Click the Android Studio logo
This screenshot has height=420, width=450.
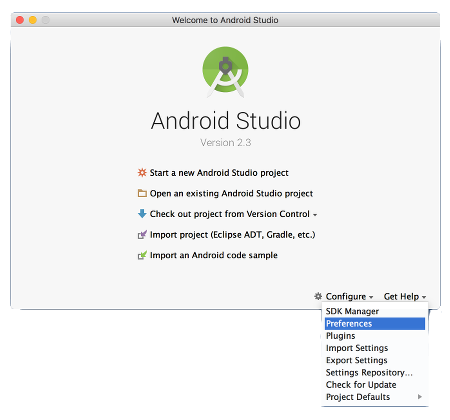click(225, 71)
